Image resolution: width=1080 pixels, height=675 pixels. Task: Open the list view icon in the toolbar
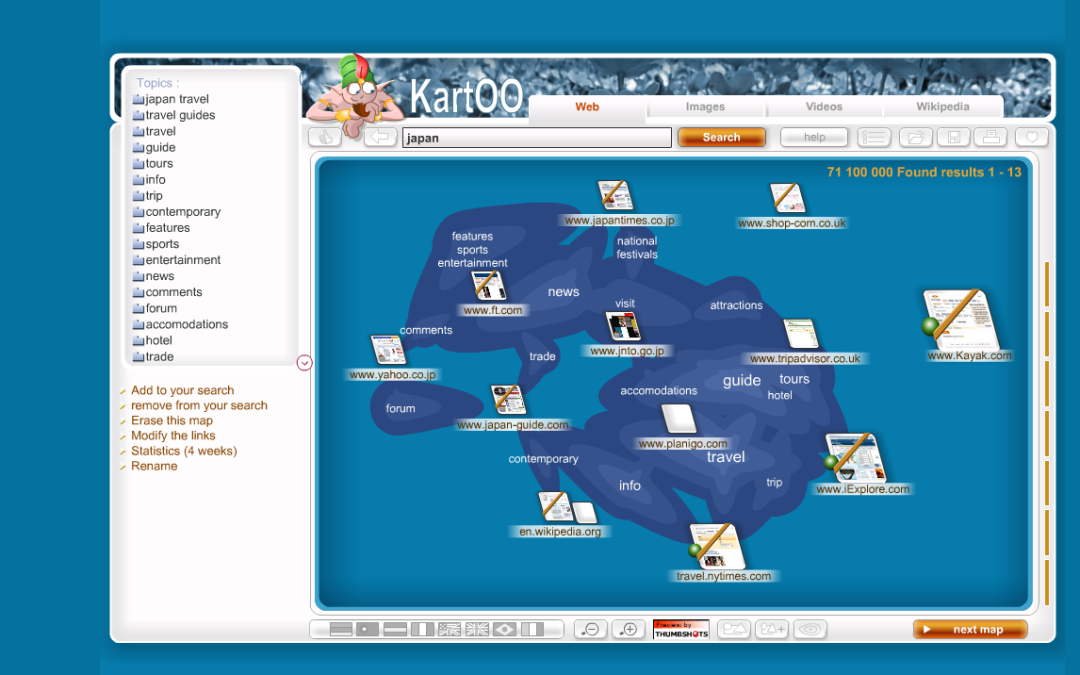(x=874, y=137)
